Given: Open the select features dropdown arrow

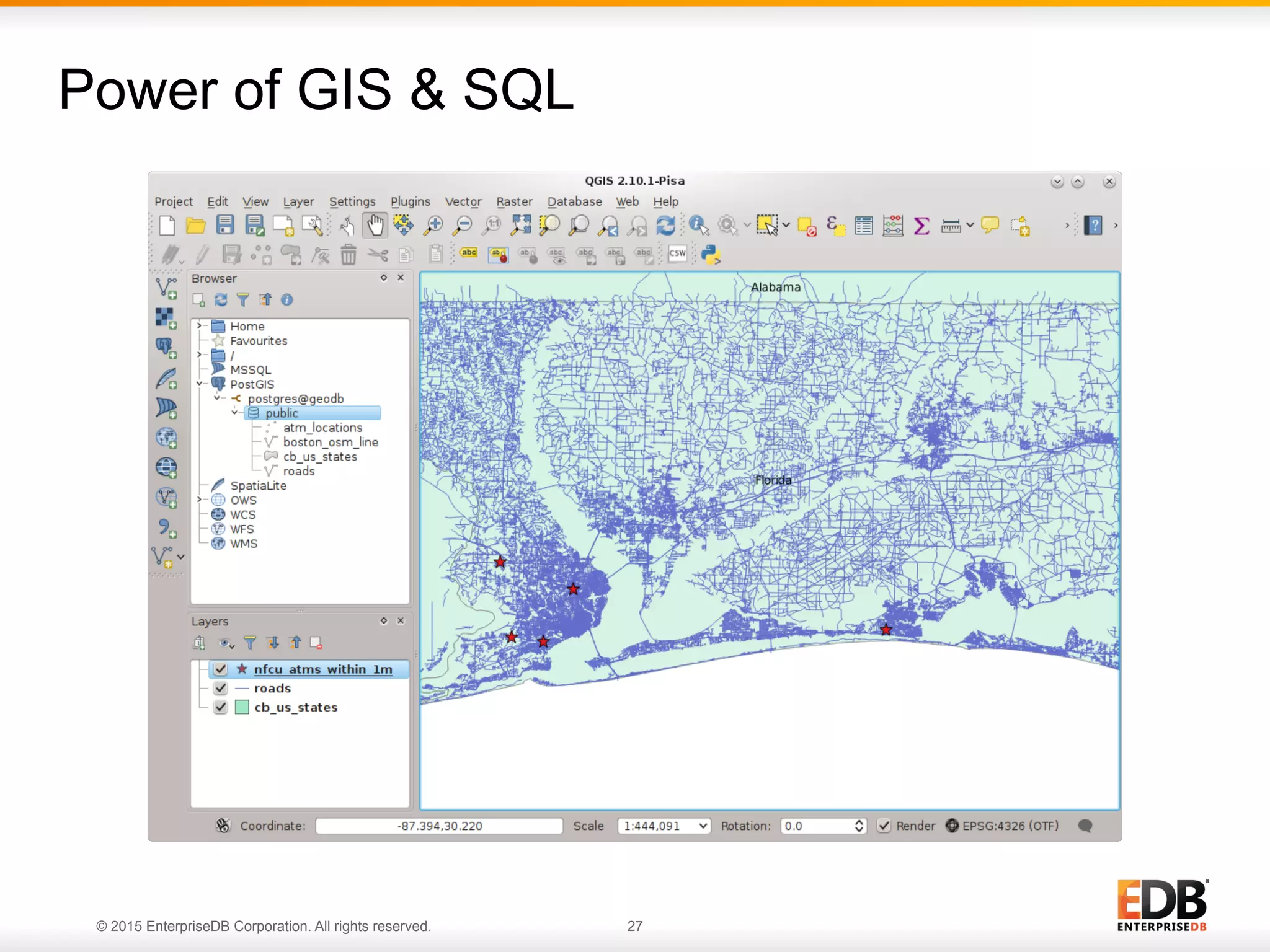Looking at the screenshot, I should point(786,226).
